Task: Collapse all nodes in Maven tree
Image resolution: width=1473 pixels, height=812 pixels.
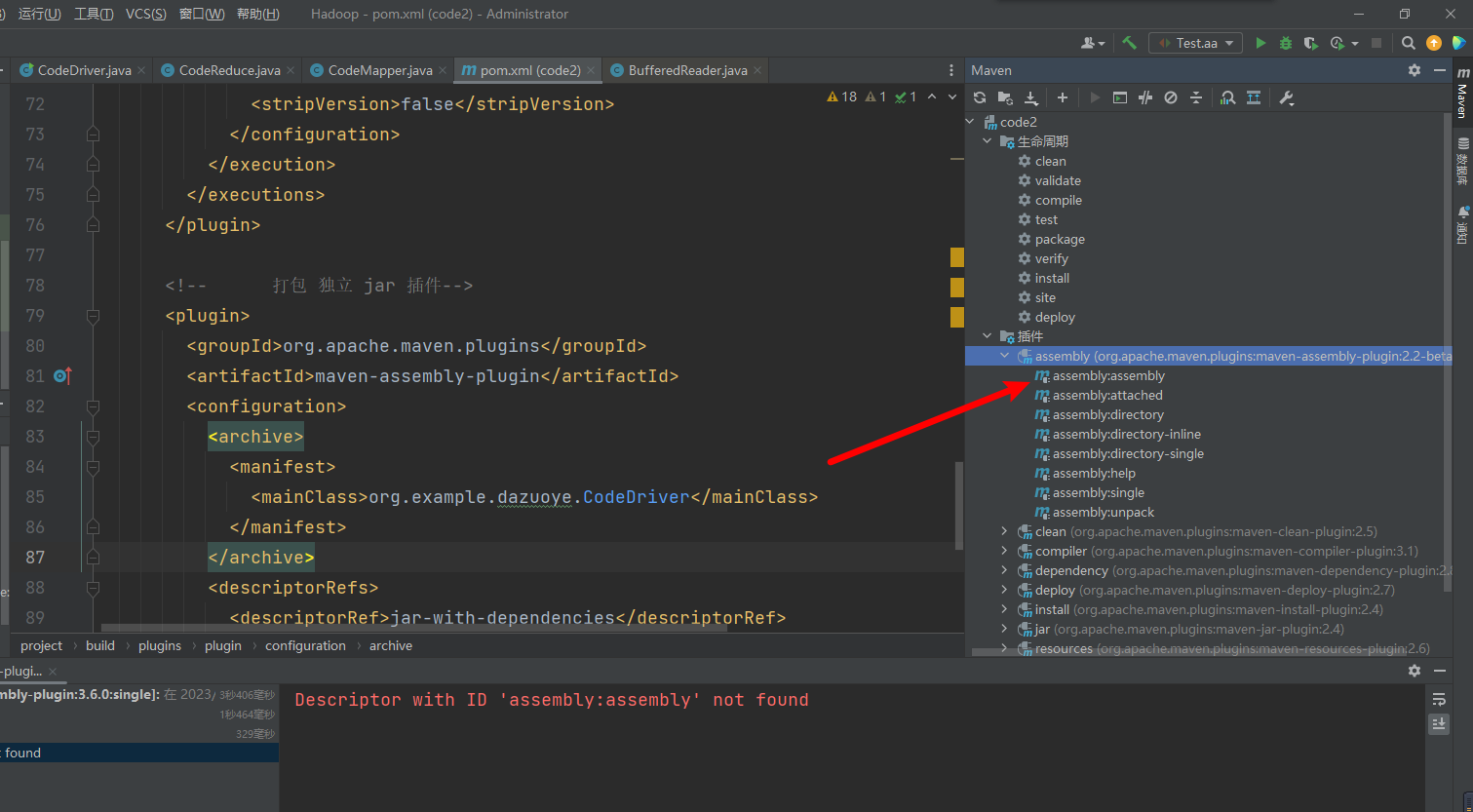Action: (x=1196, y=97)
